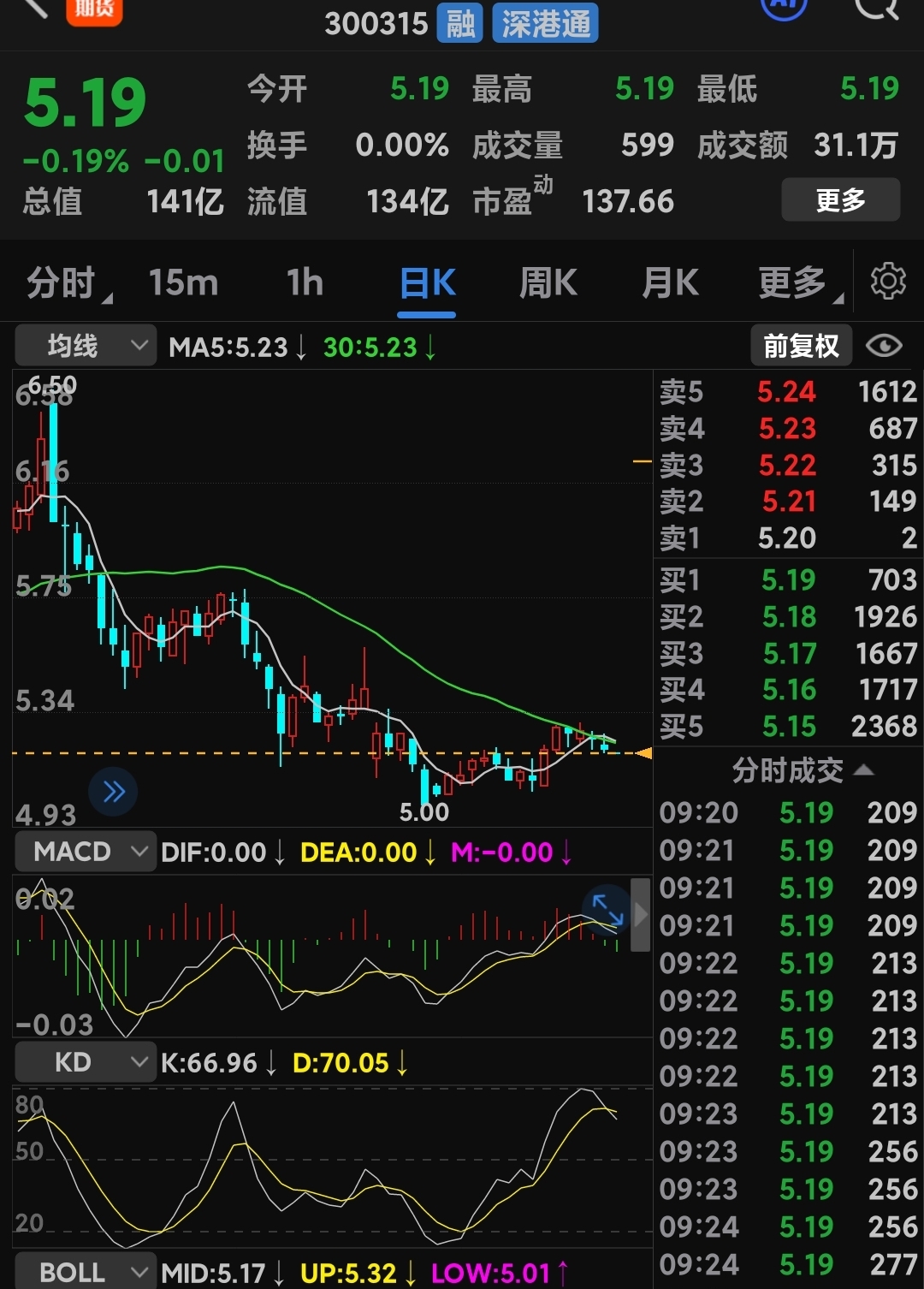The width and height of the screenshot is (924, 1289).
Task: Tap the UP:5.32 BOLL value
Action: (x=357, y=1273)
